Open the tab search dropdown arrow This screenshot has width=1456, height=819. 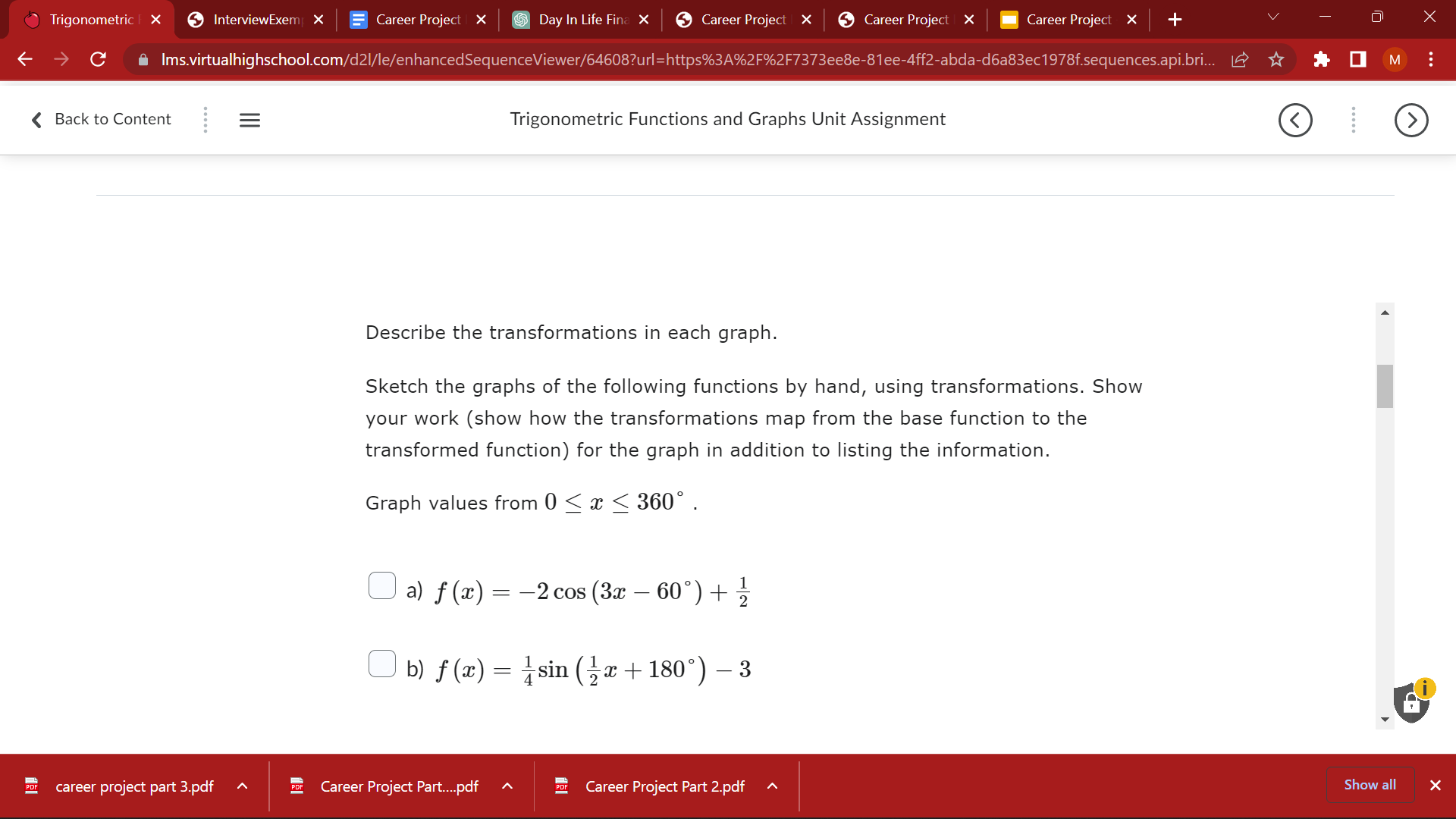(x=1272, y=16)
